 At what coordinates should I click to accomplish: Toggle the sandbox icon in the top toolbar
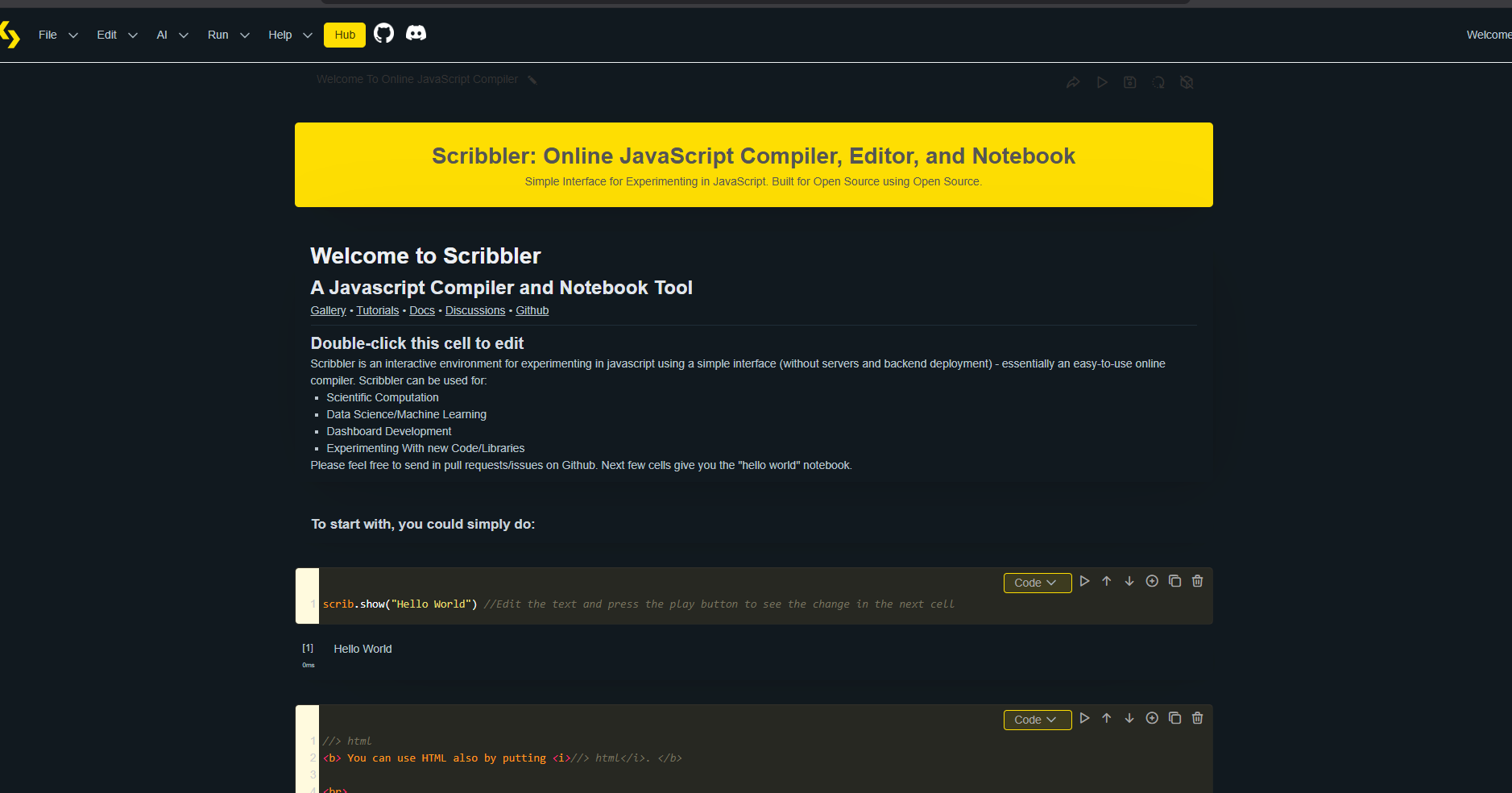coord(1187,81)
